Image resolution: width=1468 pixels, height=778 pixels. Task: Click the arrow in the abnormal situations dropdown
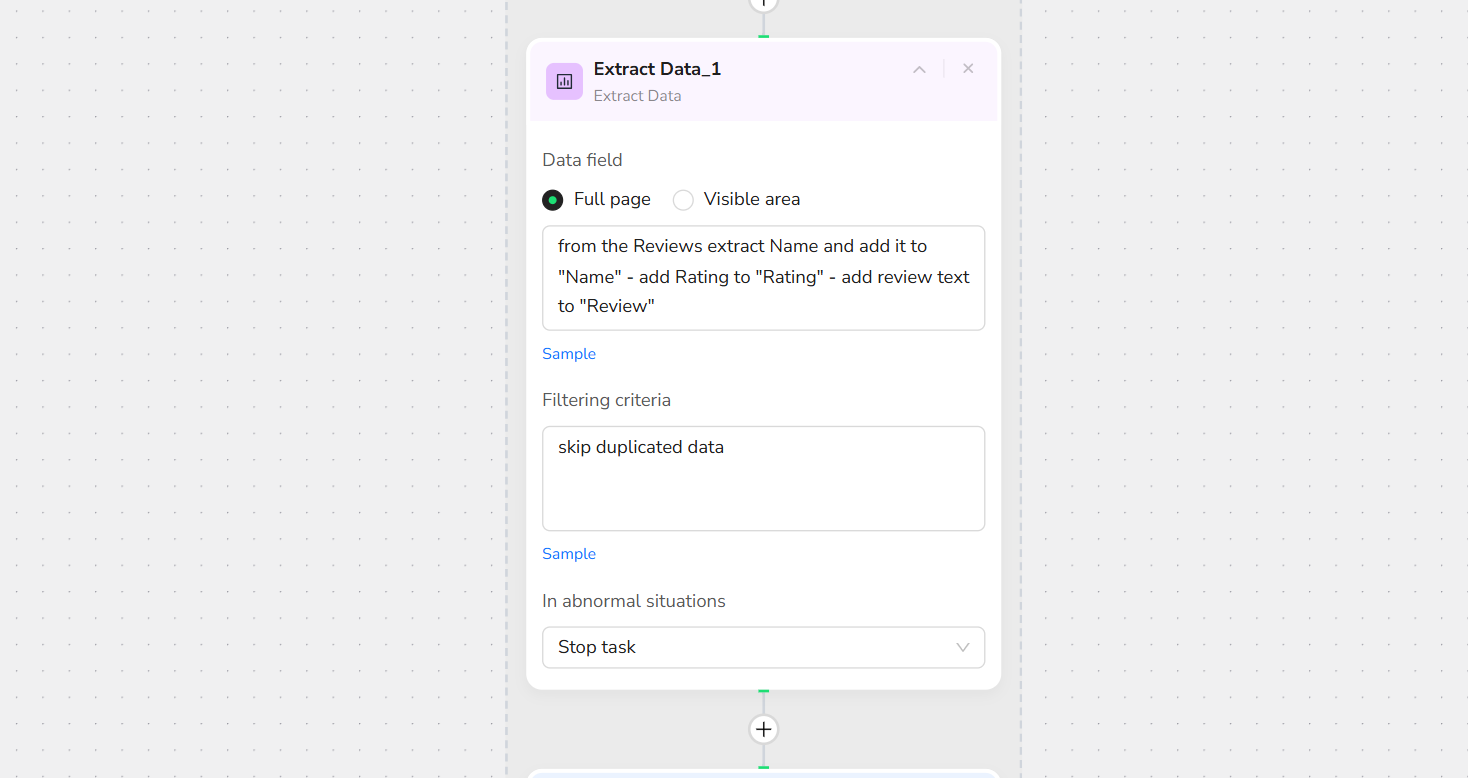click(x=962, y=647)
